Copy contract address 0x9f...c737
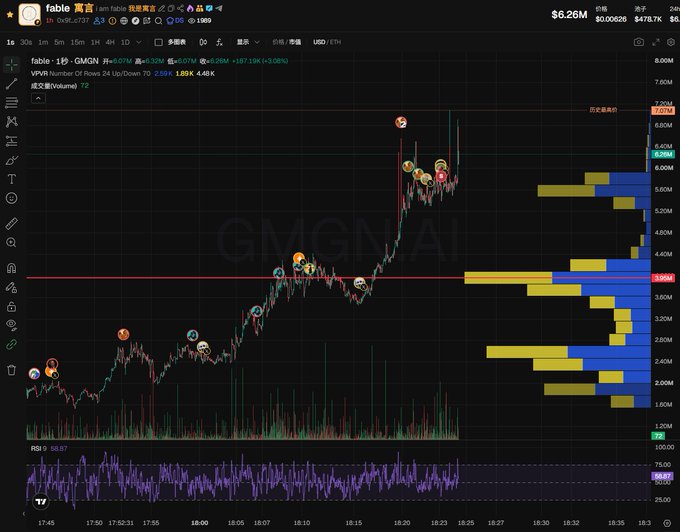Image resolution: width=680 pixels, height=532 pixels. 73,20
